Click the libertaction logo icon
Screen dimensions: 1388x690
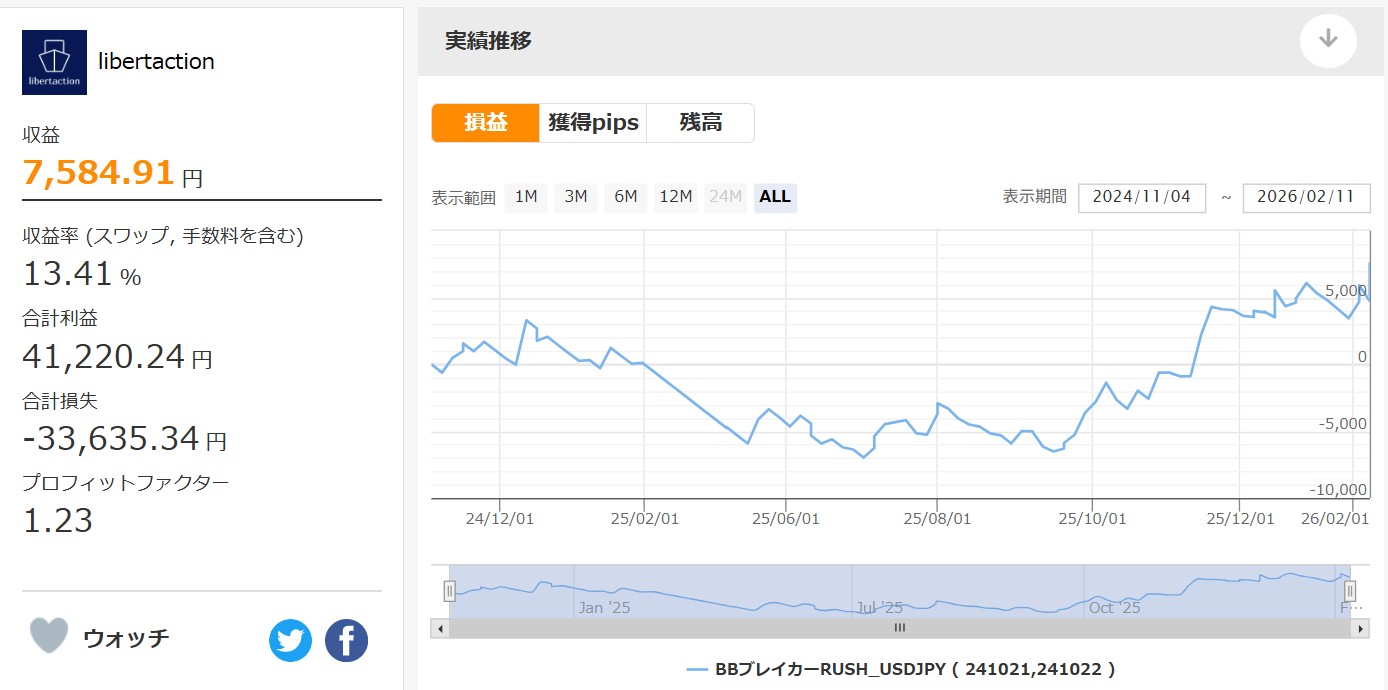click(x=54, y=62)
